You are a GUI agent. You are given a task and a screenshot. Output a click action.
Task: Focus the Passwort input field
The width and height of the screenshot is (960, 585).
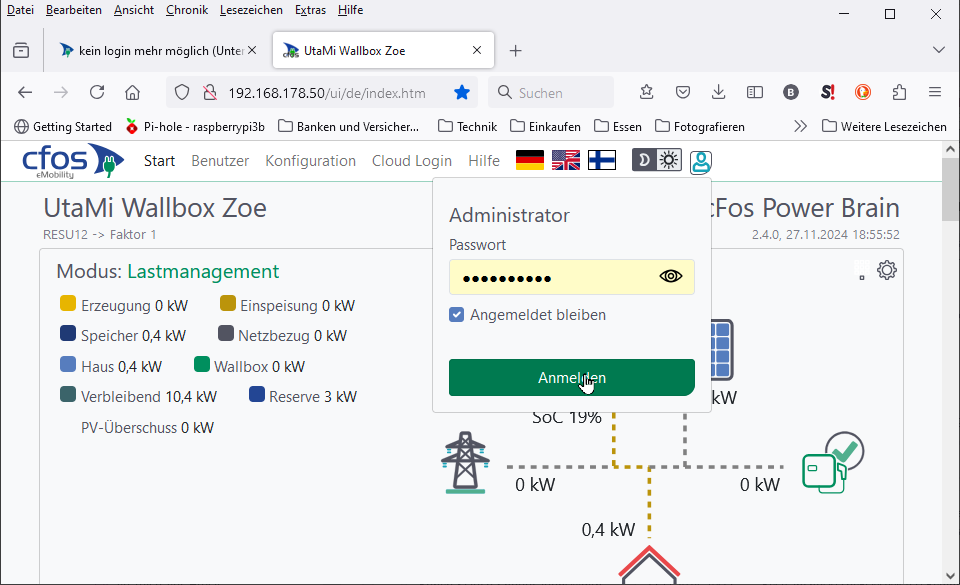click(572, 277)
